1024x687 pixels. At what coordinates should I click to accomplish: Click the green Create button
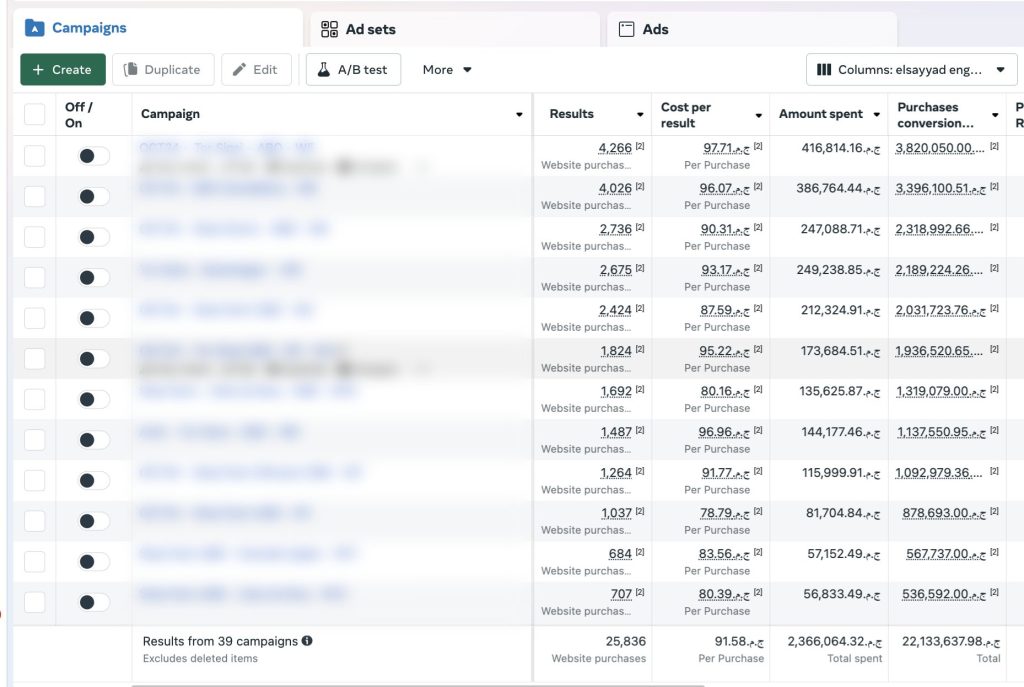pyautogui.click(x=62, y=70)
